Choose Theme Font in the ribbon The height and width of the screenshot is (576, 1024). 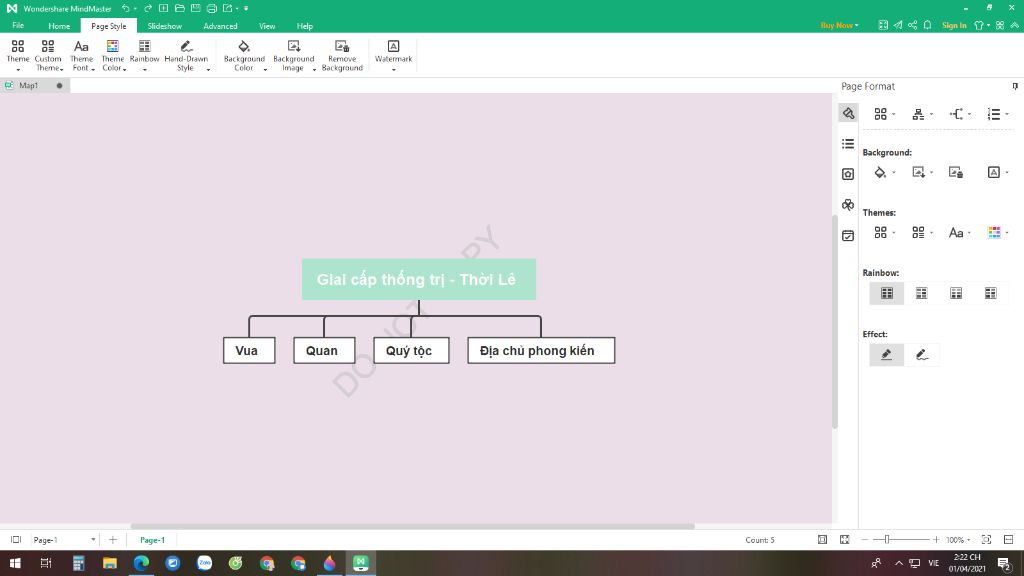point(81,56)
